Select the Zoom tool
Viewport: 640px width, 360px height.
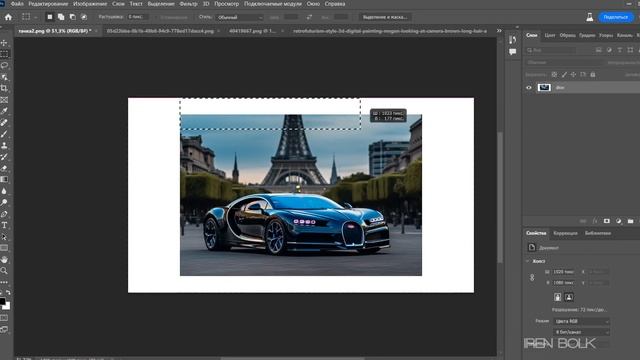tap(4, 271)
